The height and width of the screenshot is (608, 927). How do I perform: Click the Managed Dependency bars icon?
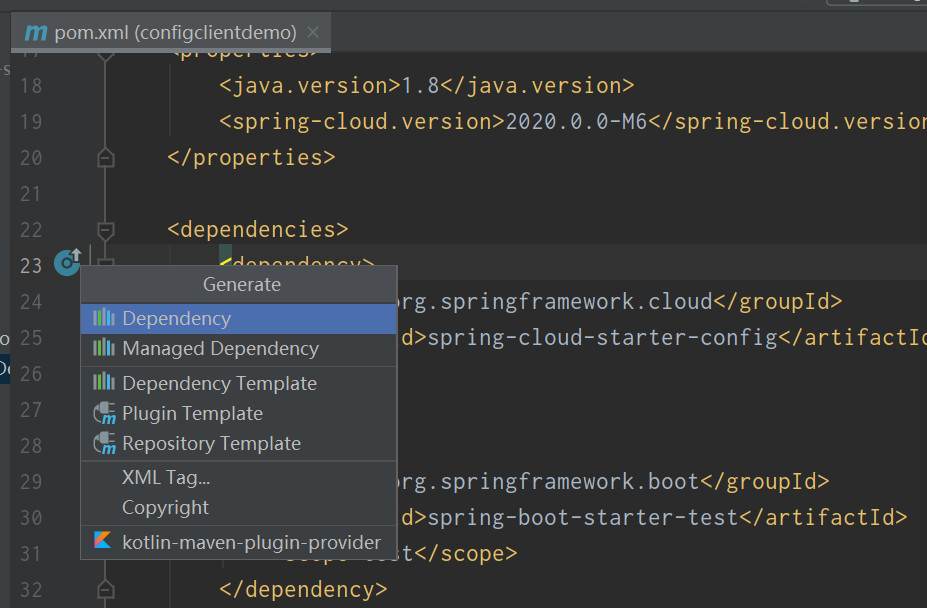pyautogui.click(x=104, y=348)
